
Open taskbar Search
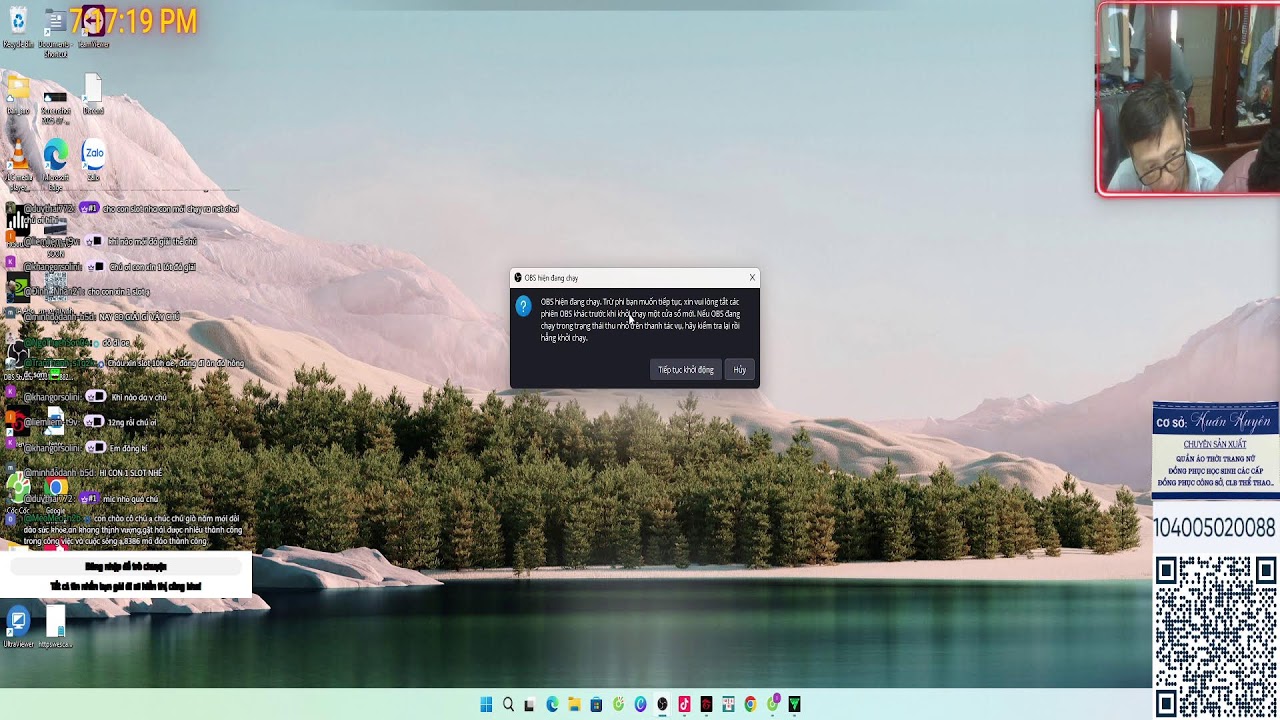tap(508, 704)
